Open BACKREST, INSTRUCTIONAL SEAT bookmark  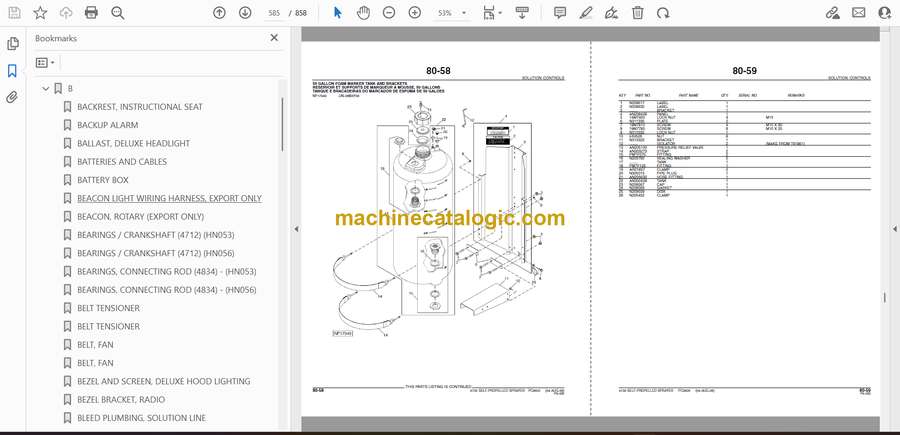[x=139, y=107]
